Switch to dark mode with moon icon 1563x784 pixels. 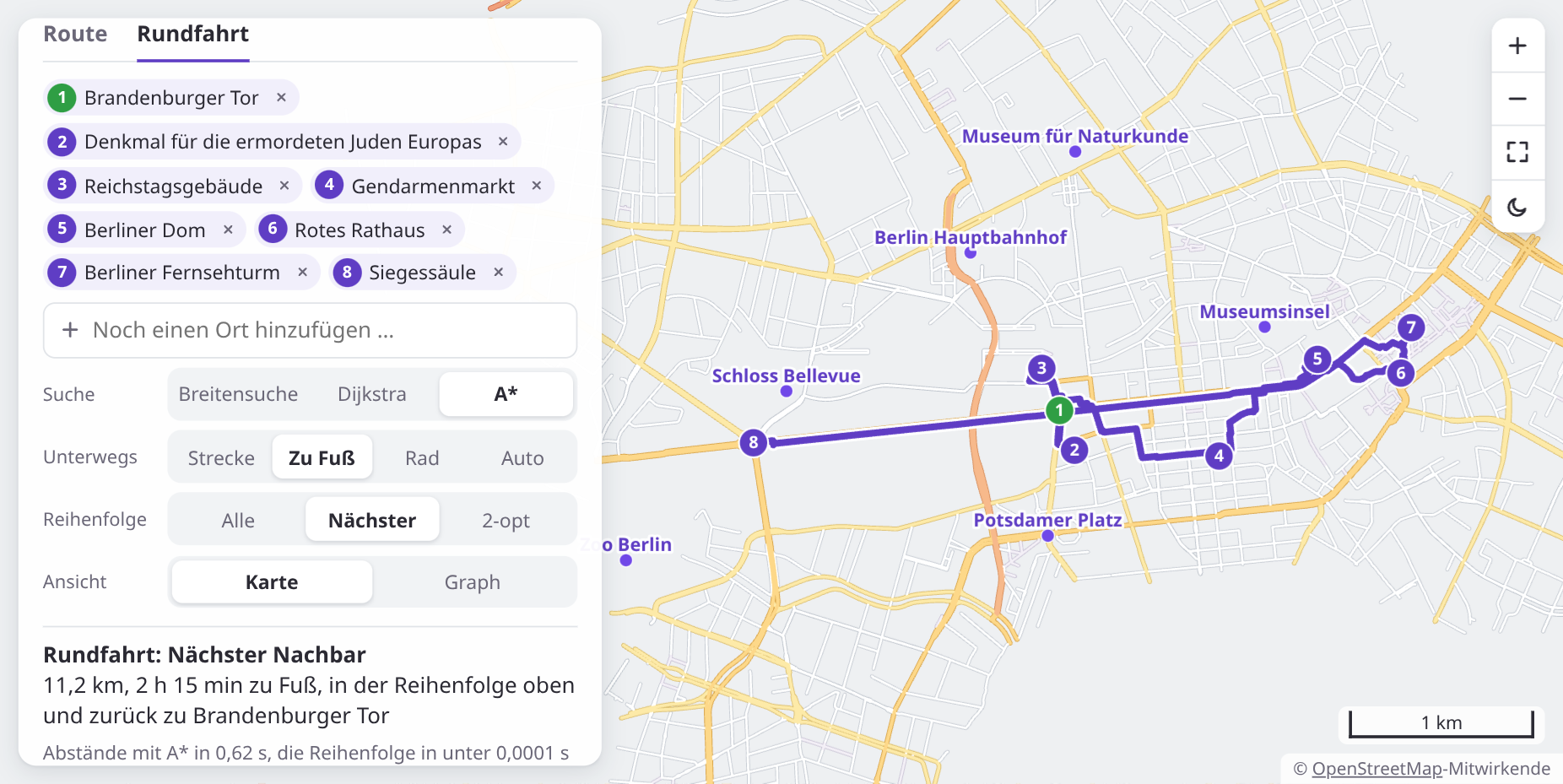pyautogui.click(x=1517, y=207)
